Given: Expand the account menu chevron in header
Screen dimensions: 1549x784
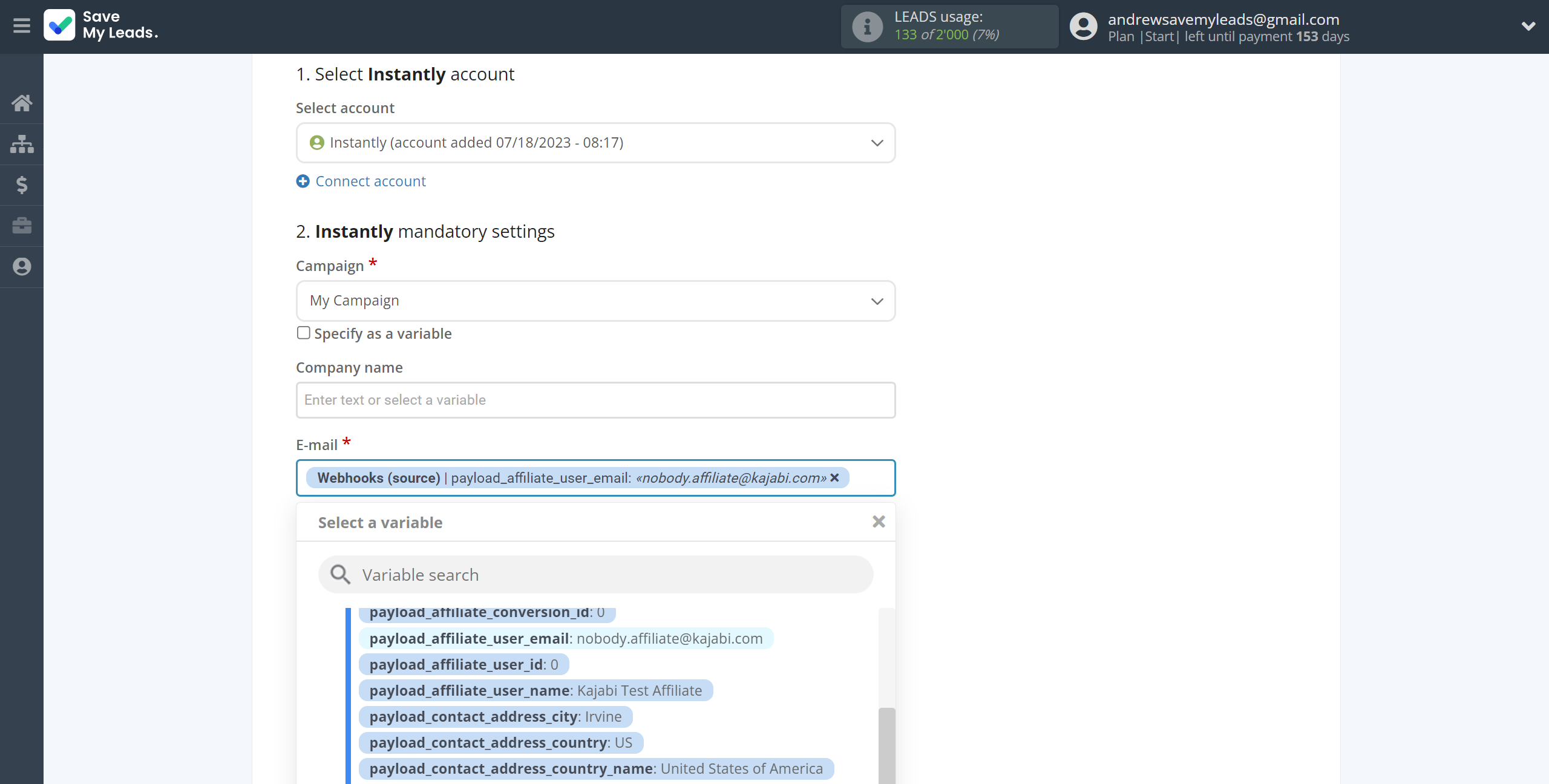Looking at the screenshot, I should (x=1528, y=26).
